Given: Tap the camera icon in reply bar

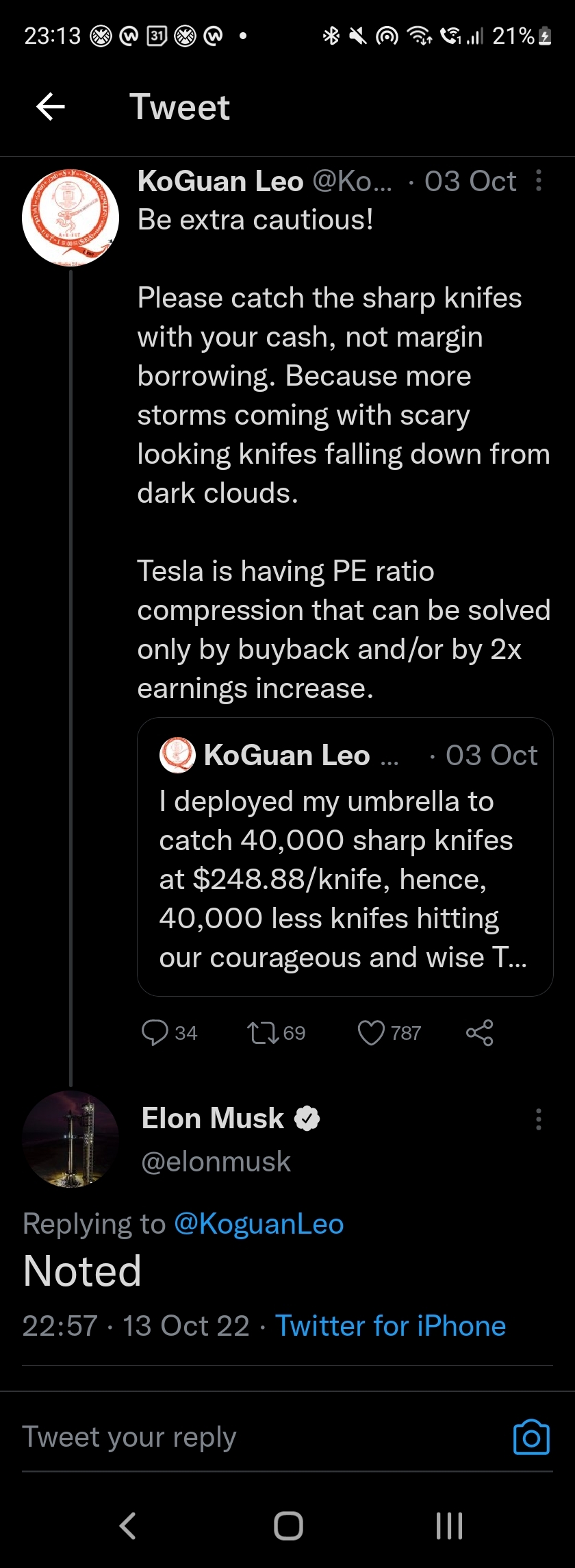Looking at the screenshot, I should click(x=531, y=1436).
